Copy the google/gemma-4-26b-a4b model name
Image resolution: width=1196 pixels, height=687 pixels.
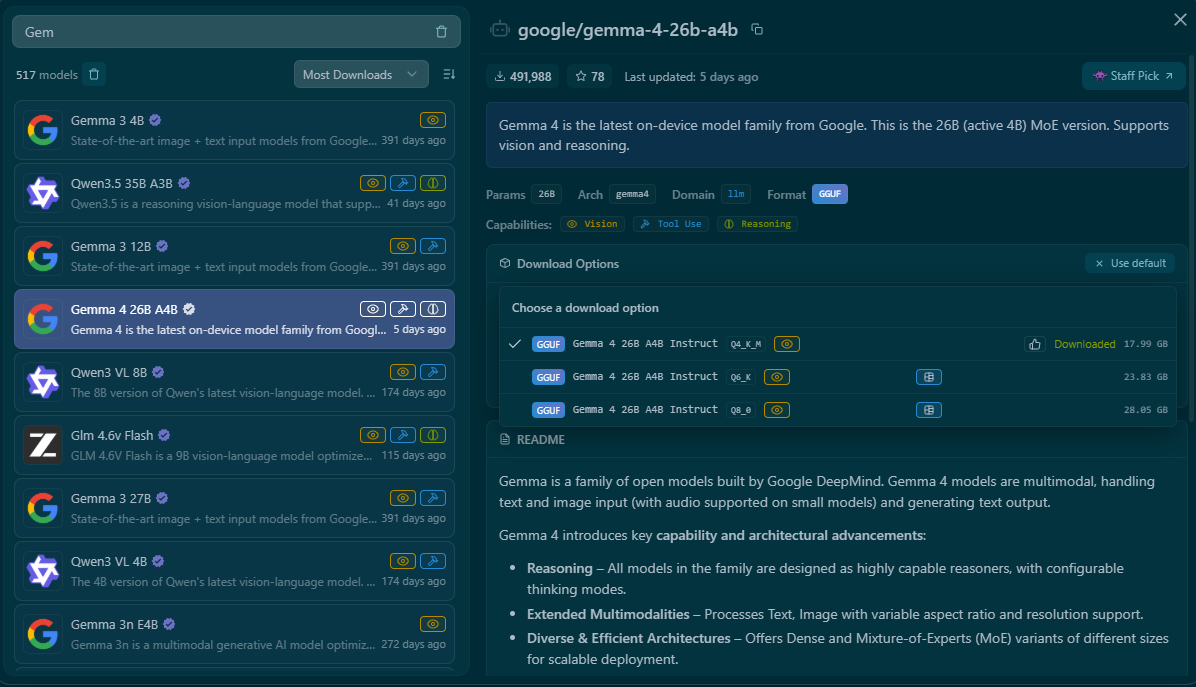tap(757, 30)
